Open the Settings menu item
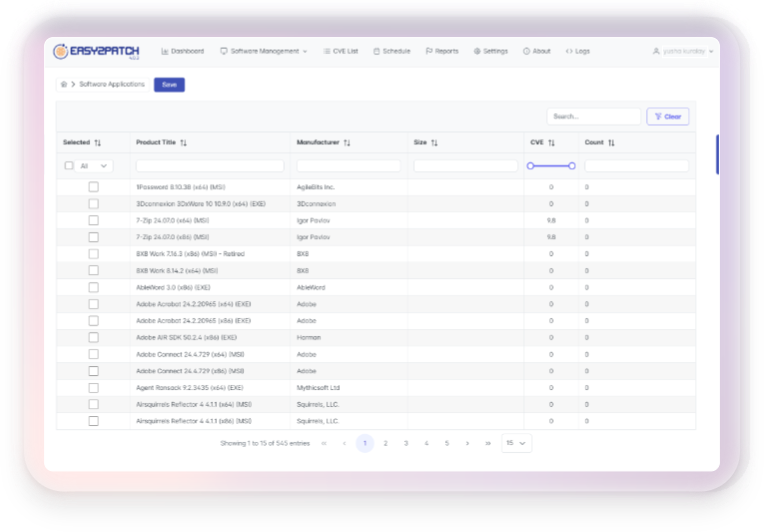Image resolution: width=764 pixels, height=532 pixels. pyautogui.click(x=491, y=51)
